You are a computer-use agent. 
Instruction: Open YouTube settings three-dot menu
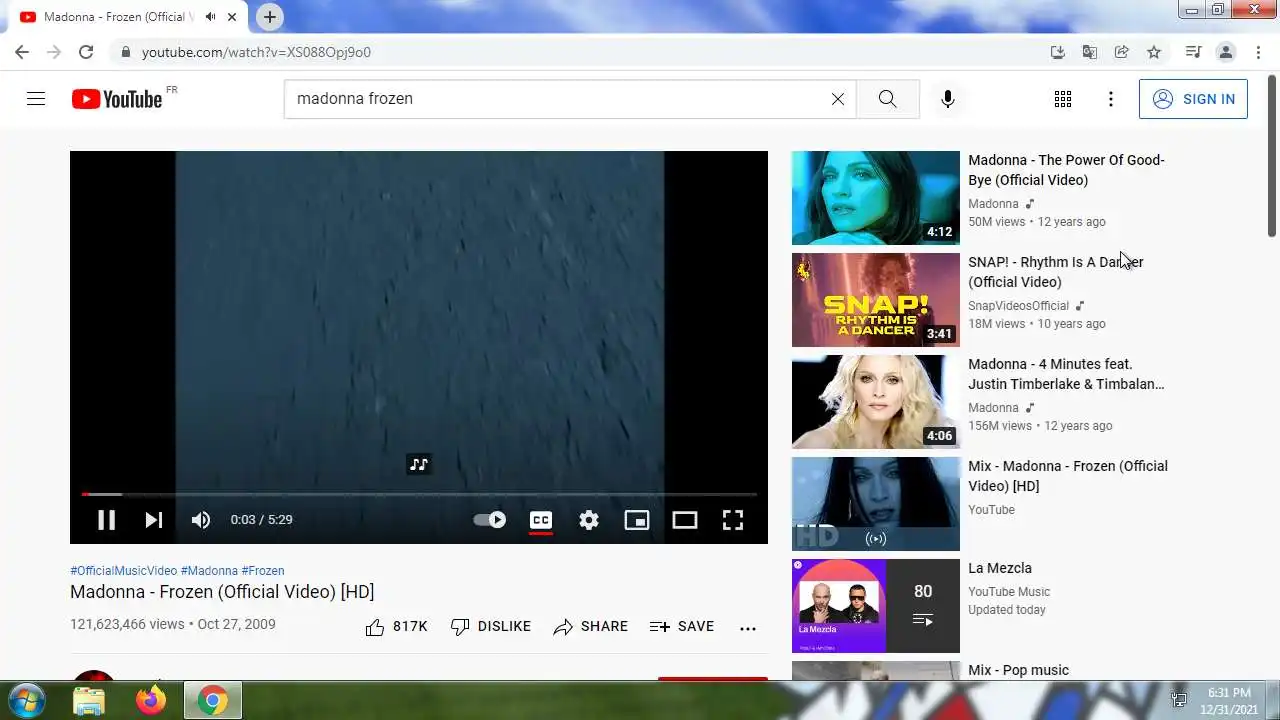(1111, 99)
